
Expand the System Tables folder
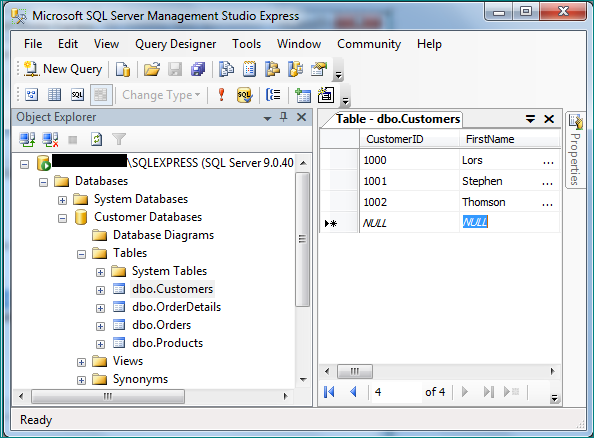(100, 272)
